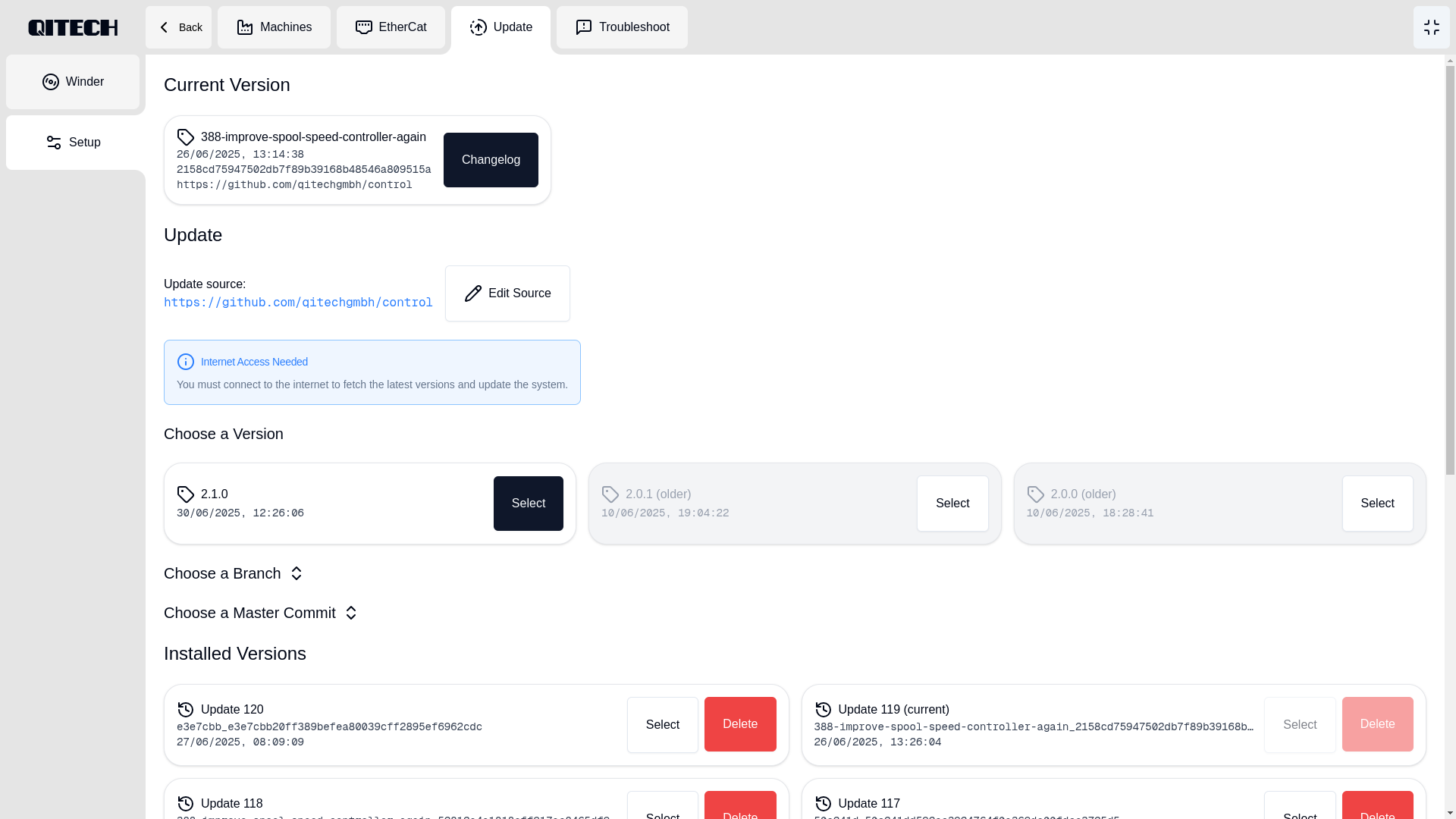Click the 26/06/2025, 13:14:38 timestamp
The image size is (1456, 819).
coord(240,155)
